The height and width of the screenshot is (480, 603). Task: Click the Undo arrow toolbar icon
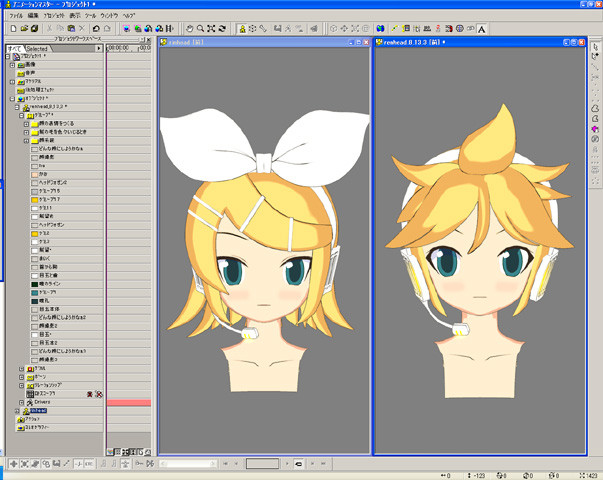pyautogui.click(x=95, y=29)
